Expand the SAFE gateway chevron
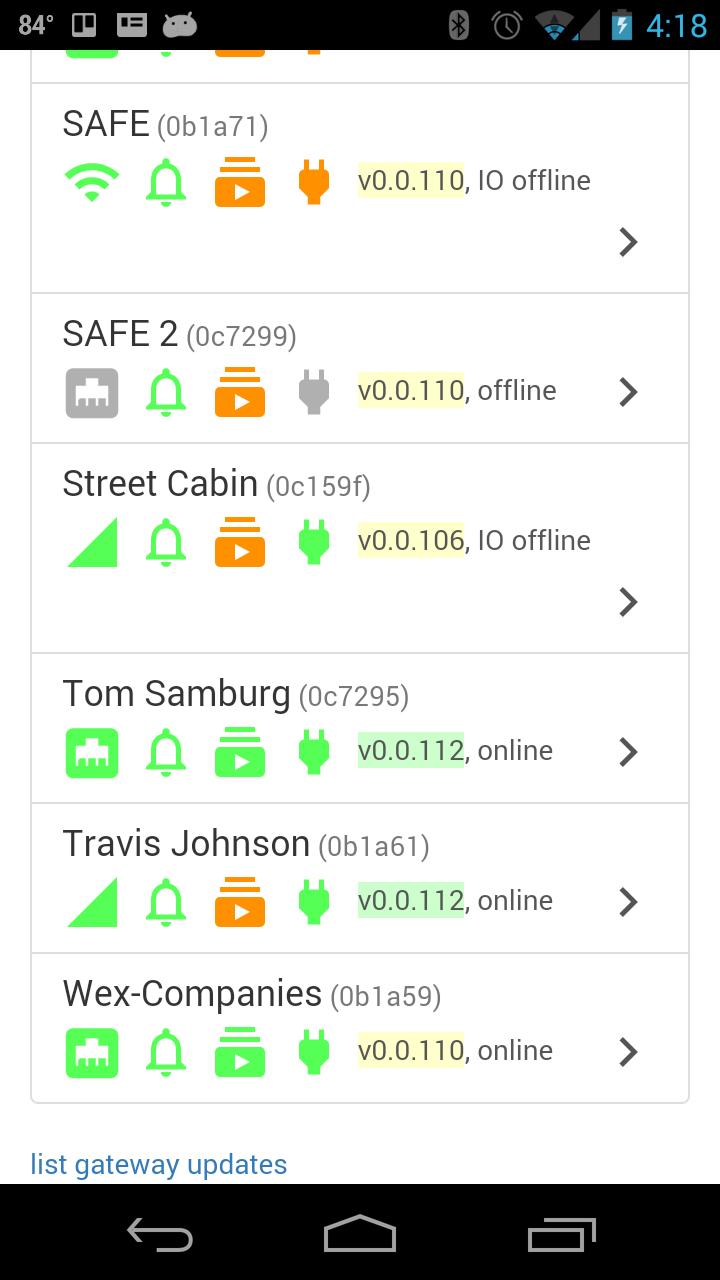This screenshot has width=720, height=1280. (x=628, y=242)
